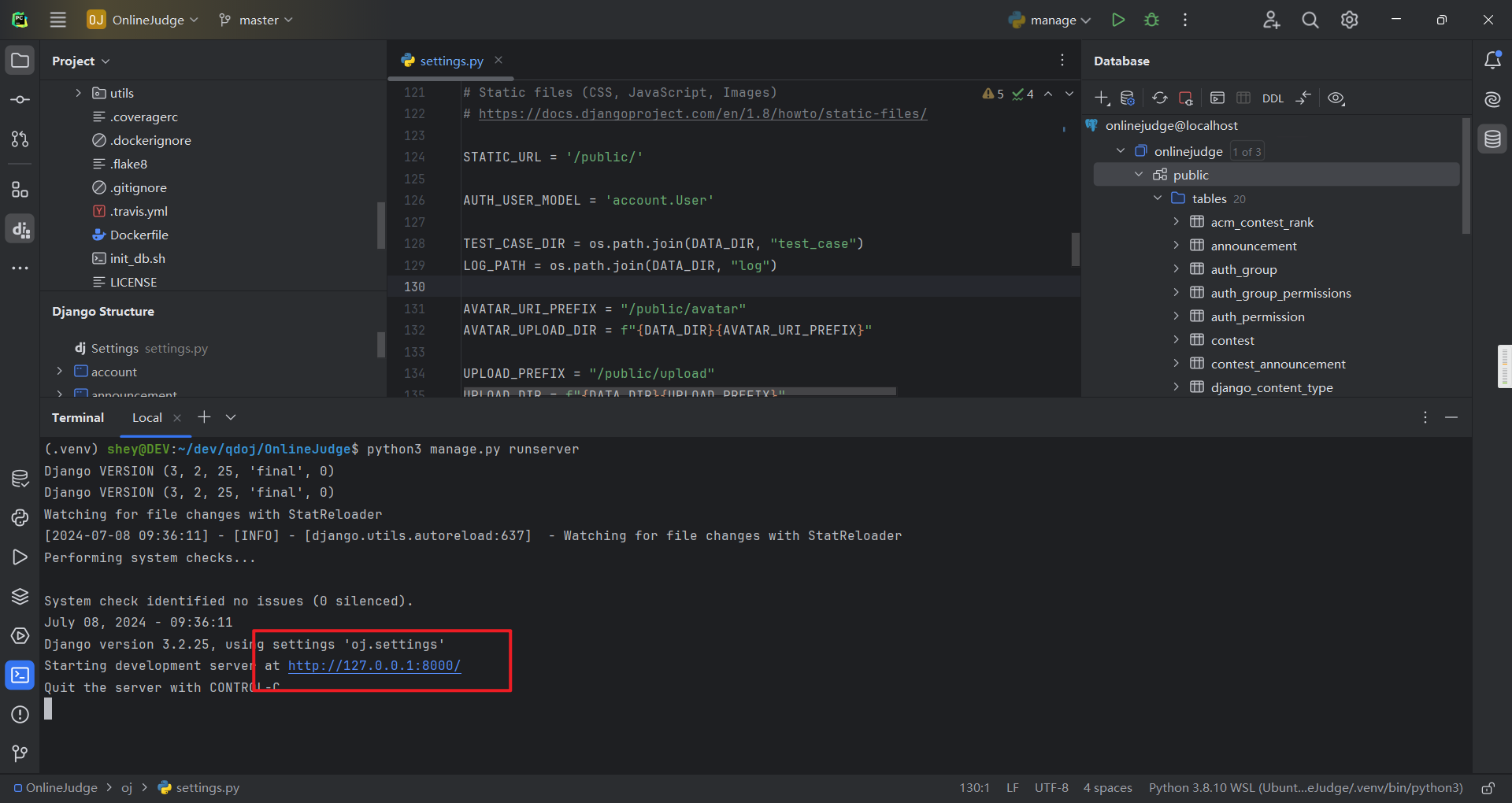This screenshot has width=1512, height=803.
Task: Open the editor tabs more options menu
Action: point(1062,60)
